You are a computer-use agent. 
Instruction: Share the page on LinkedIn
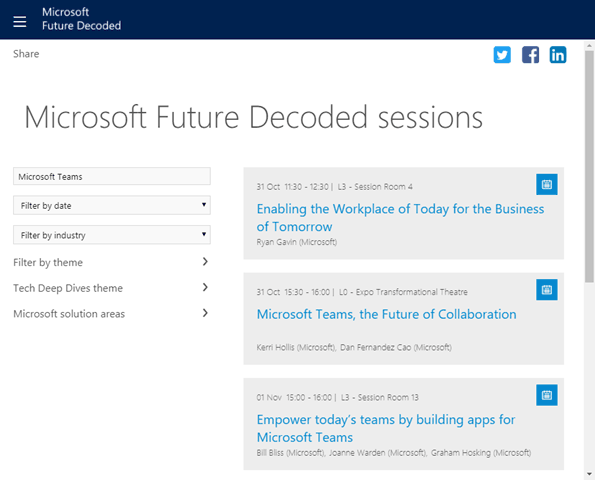tap(558, 55)
